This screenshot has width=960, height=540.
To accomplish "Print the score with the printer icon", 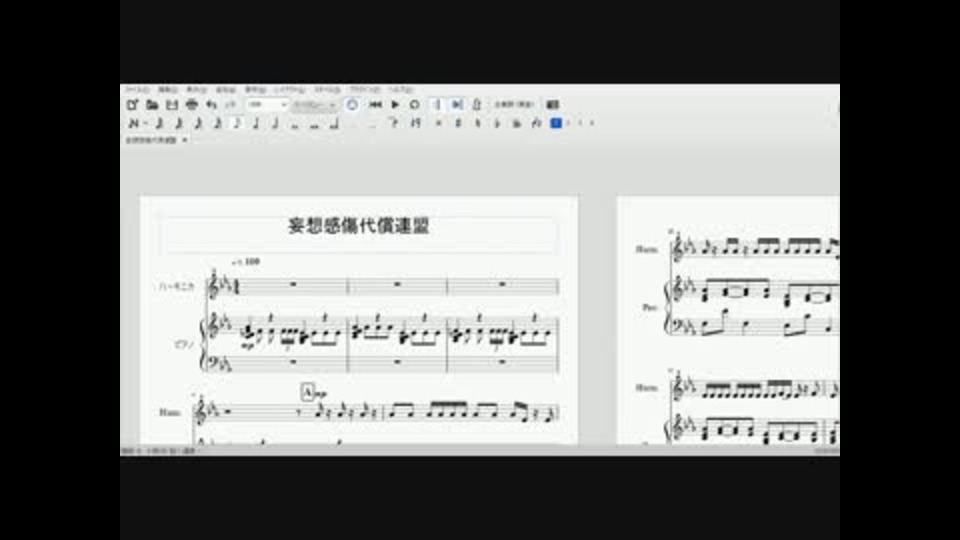I will click(x=192, y=105).
